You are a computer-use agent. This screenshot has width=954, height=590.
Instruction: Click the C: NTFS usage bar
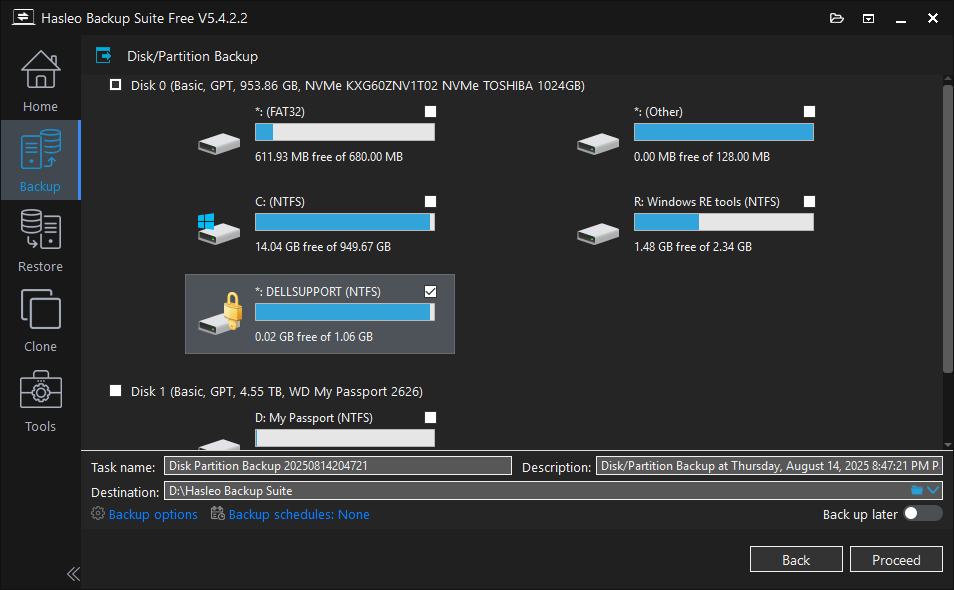[x=344, y=222]
